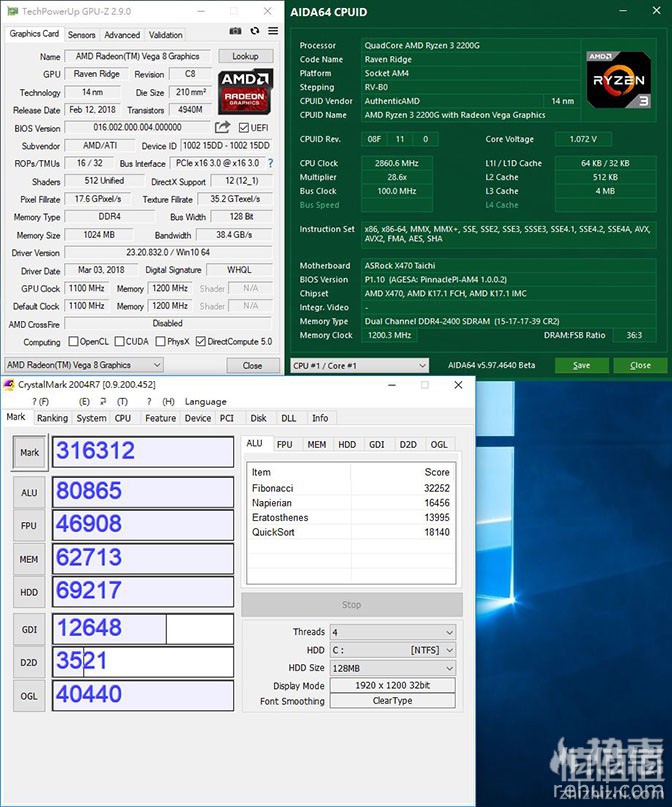Screen dimensions: 672x807
Task: Open the Info tab in CrystalMark
Action: [x=320, y=418]
